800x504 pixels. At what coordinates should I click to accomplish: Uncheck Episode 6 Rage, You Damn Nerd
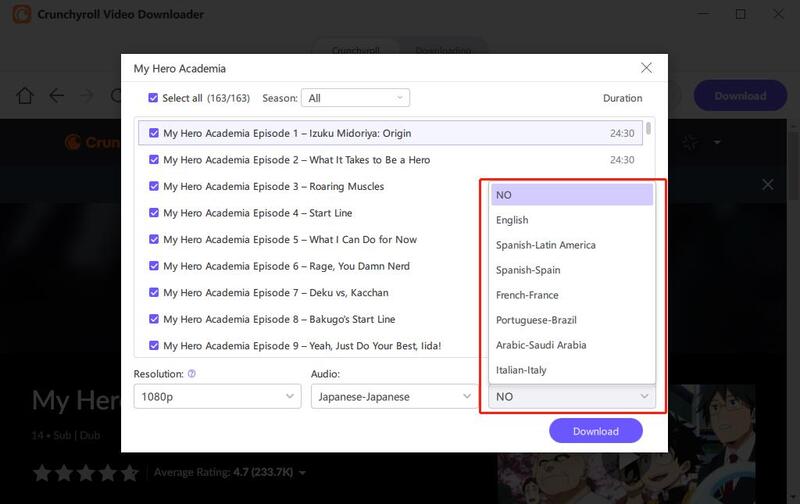pos(154,266)
